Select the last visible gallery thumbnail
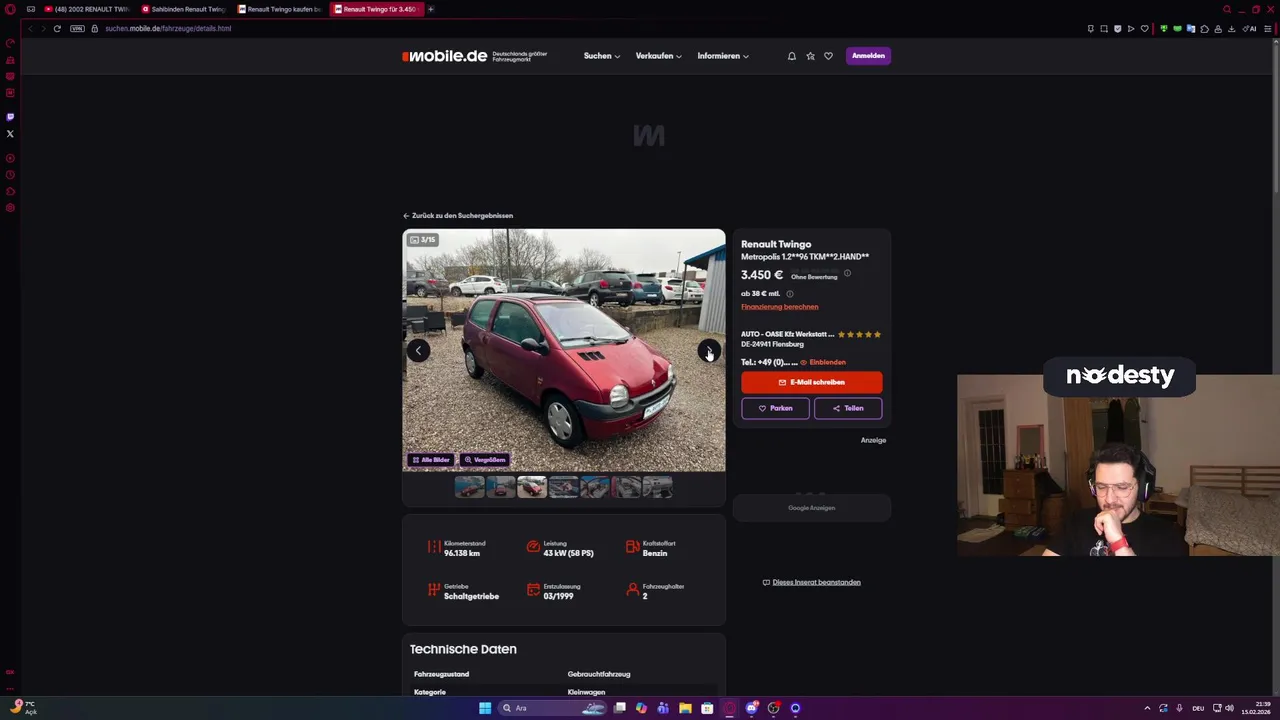The height and width of the screenshot is (720, 1280). click(657, 487)
